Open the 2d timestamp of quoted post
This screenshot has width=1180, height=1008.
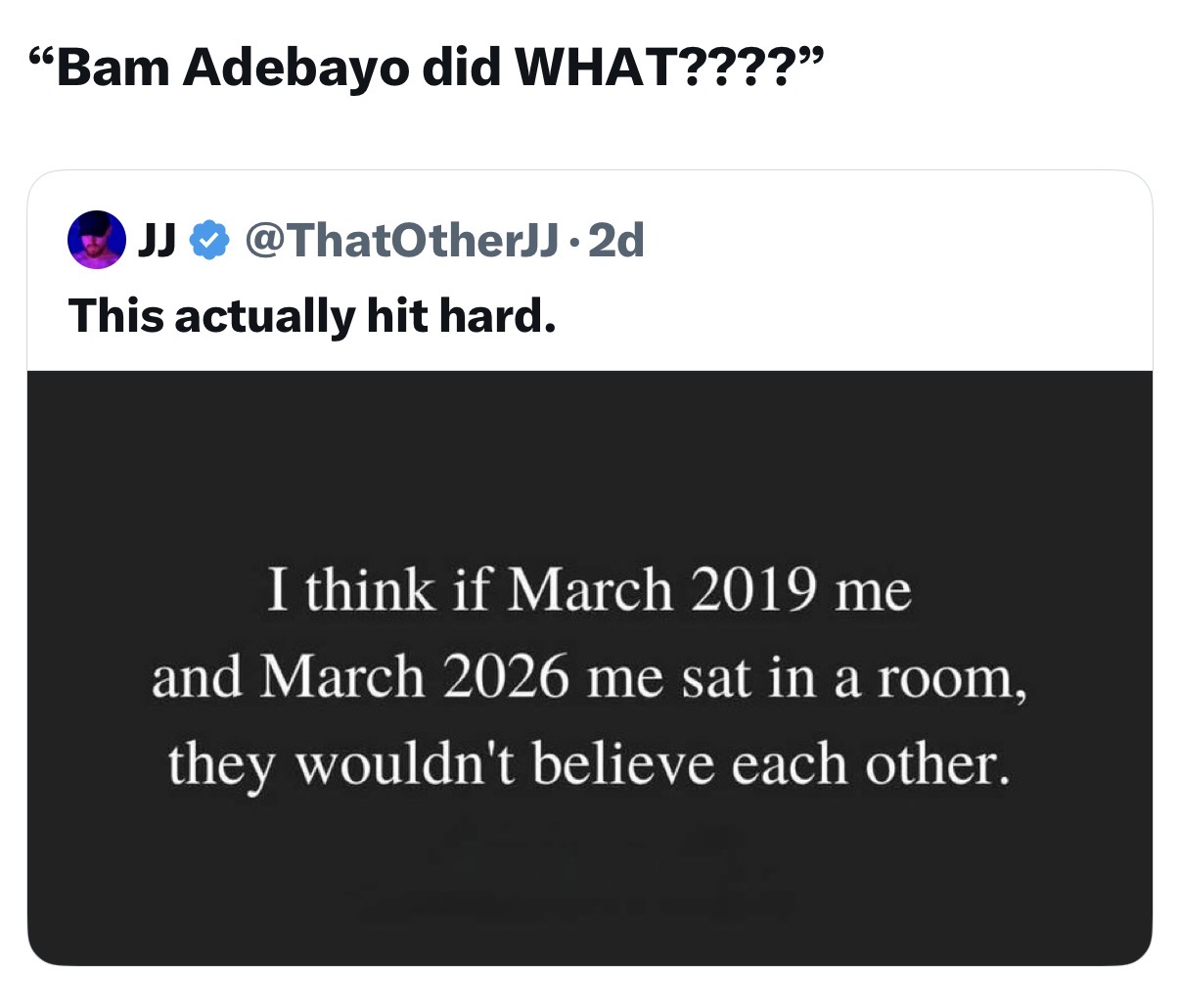click(x=617, y=239)
